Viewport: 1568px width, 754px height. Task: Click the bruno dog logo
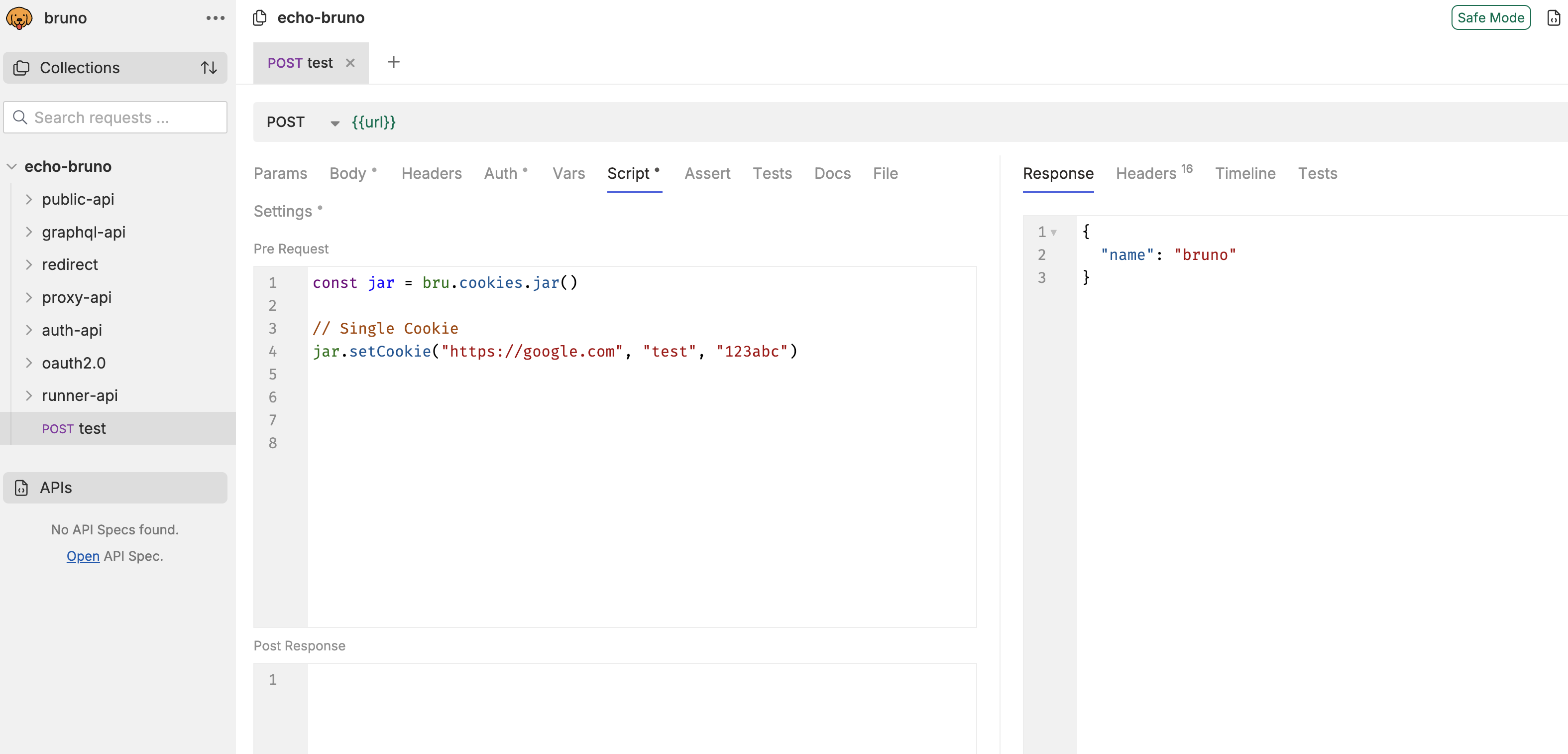click(x=19, y=17)
